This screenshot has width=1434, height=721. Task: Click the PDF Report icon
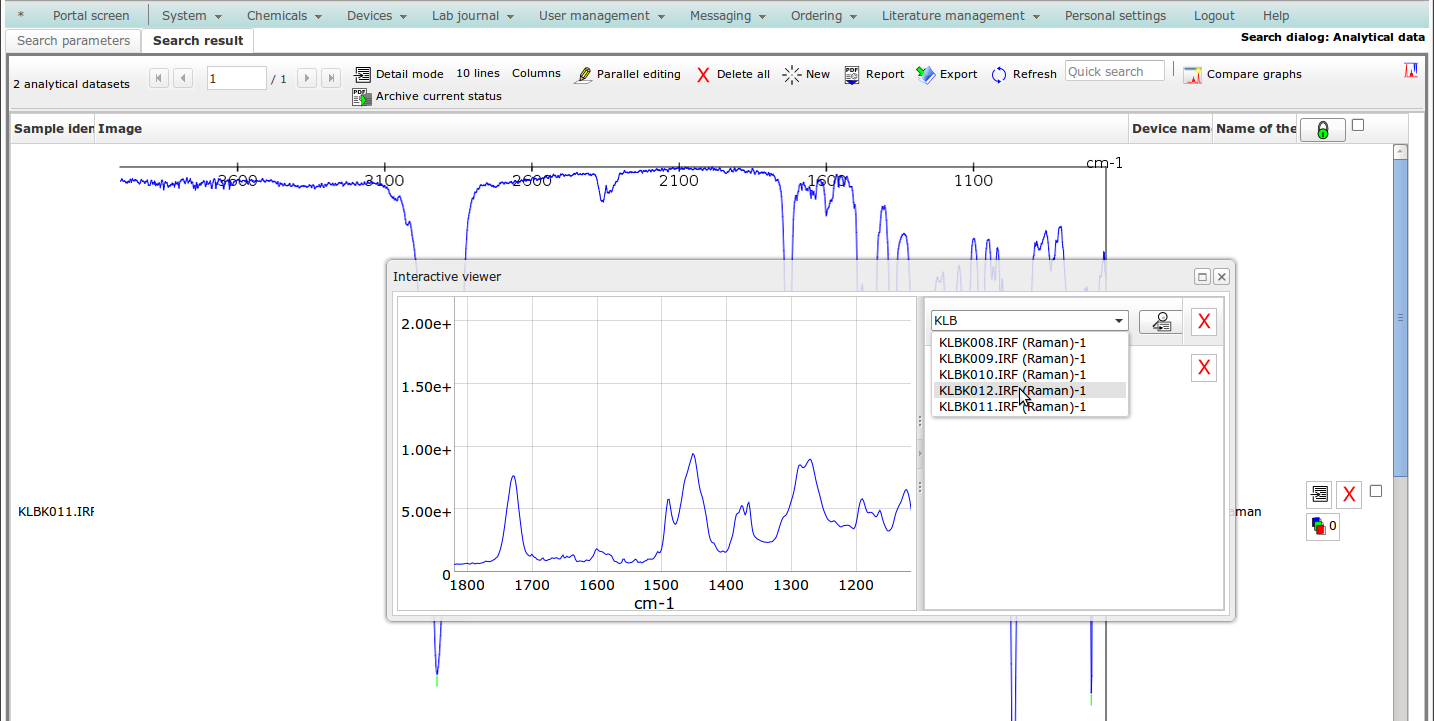pyautogui.click(x=852, y=75)
